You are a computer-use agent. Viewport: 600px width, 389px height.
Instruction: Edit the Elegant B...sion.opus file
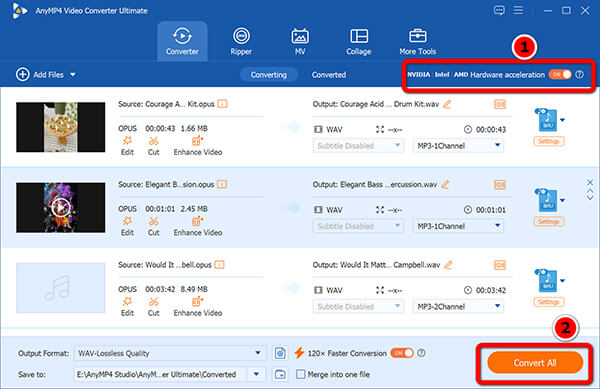[127, 226]
